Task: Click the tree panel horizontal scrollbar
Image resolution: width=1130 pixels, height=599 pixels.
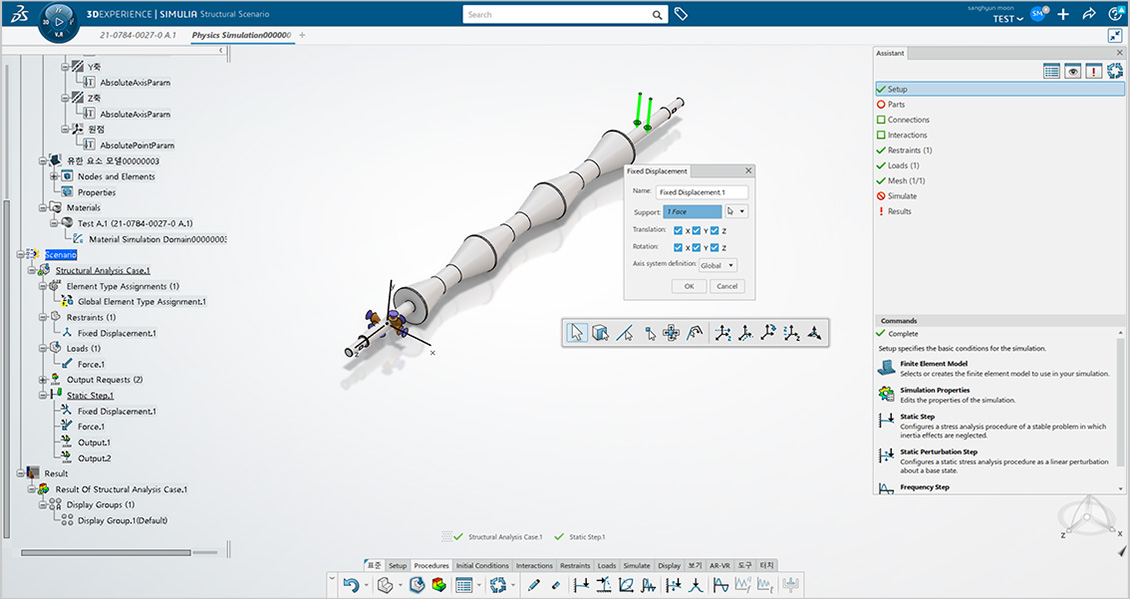Action: (106, 553)
